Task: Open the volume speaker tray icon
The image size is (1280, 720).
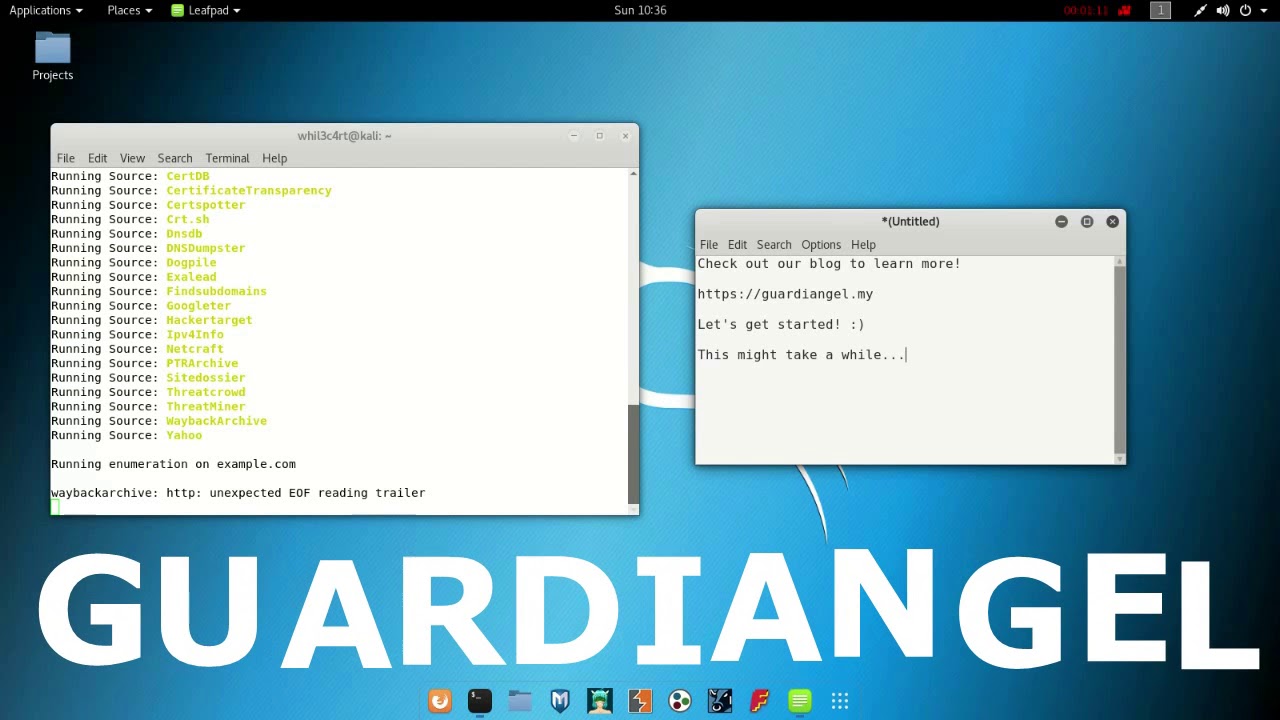Action: (x=1223, y=10)
